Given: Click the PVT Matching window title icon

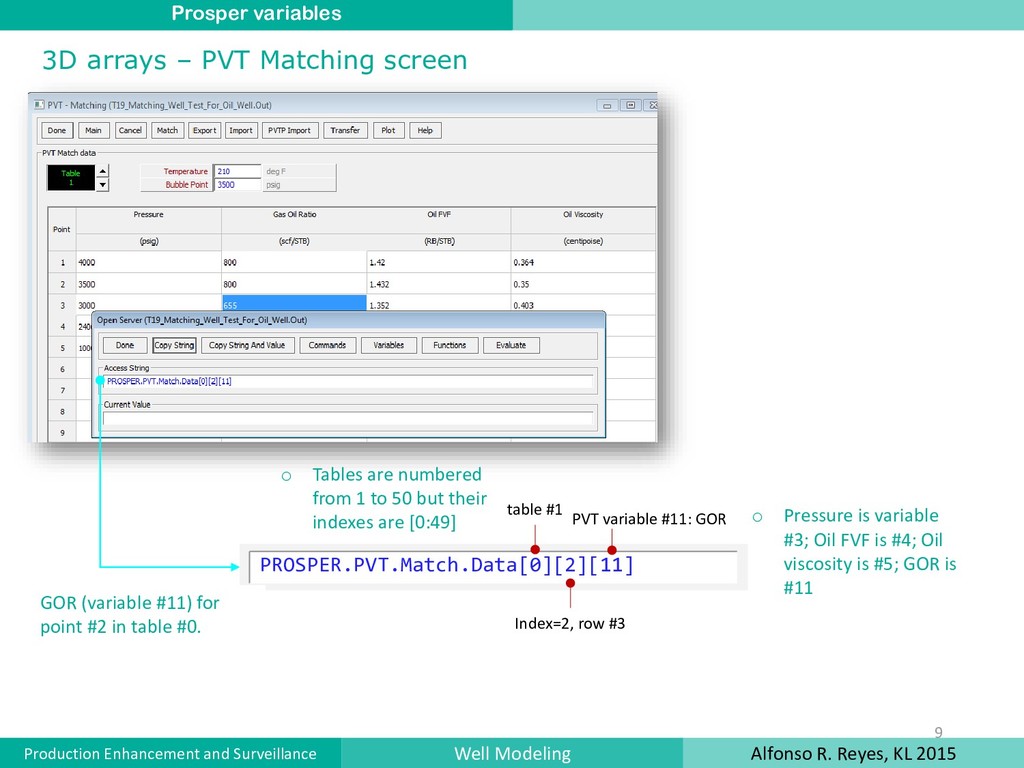Looking at the screenshot, I should pos(39,105).
